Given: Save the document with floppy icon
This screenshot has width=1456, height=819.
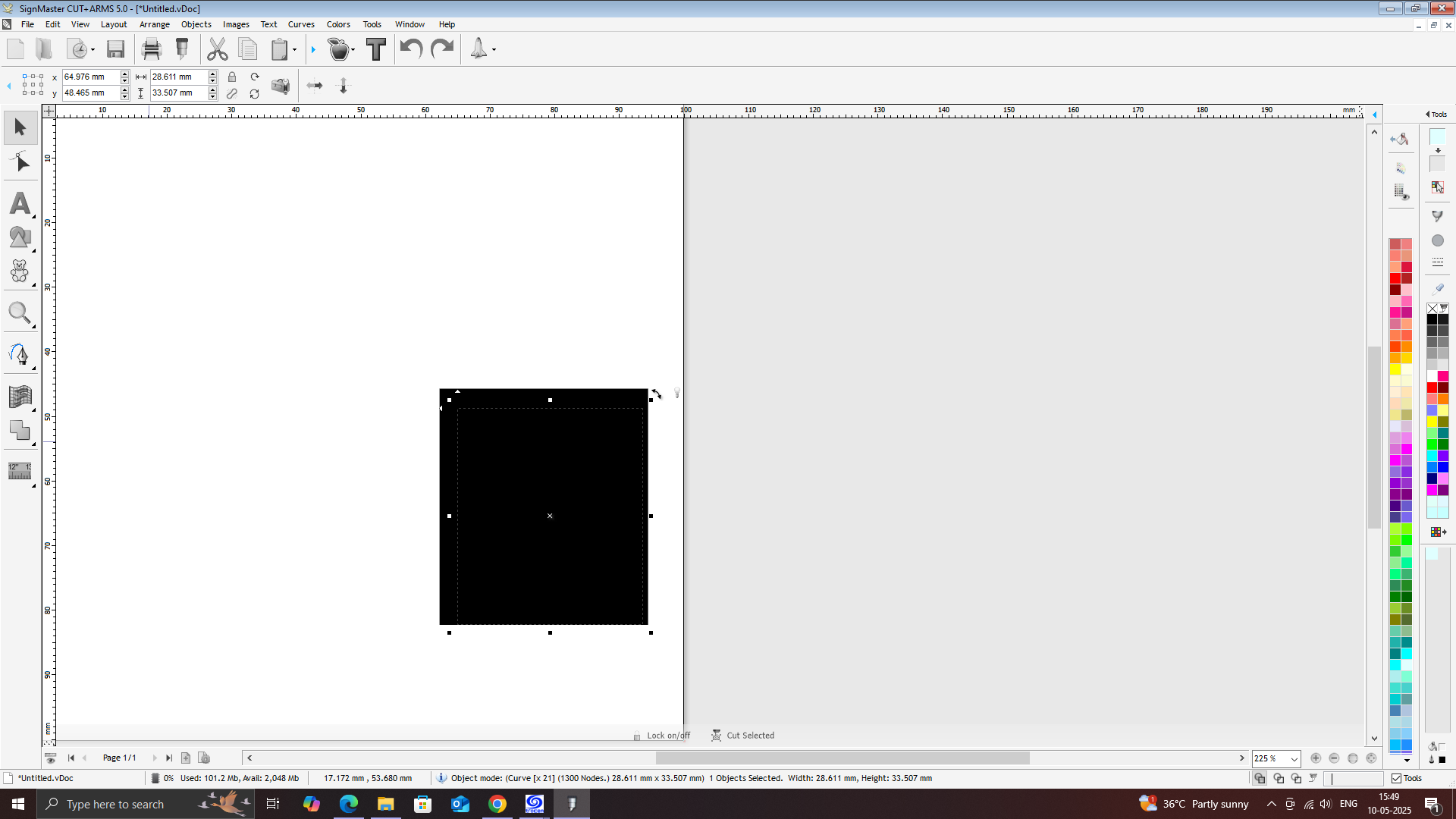Looking at the screenshot, I should coord(115,49).
